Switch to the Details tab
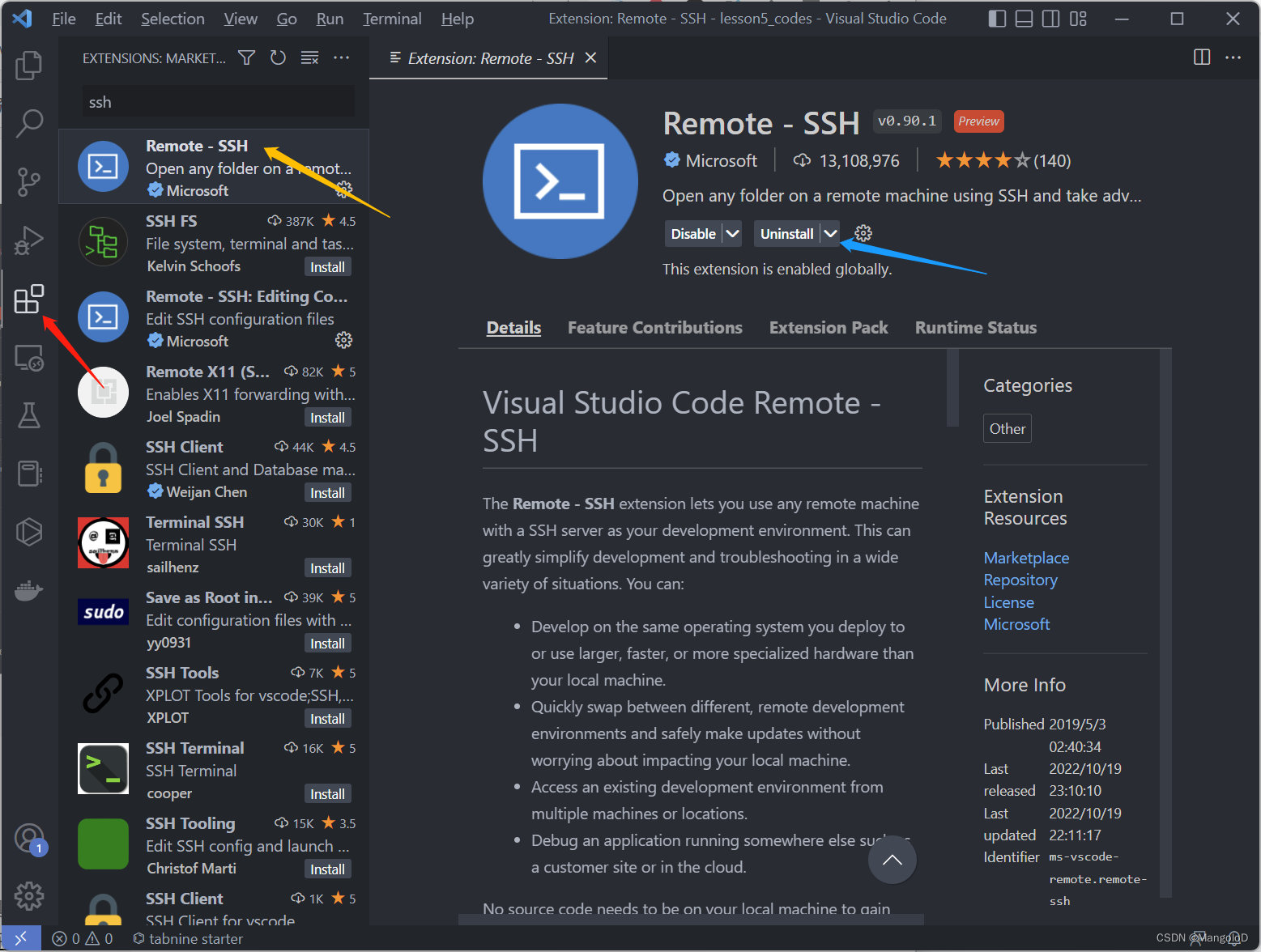 point(513,328)
